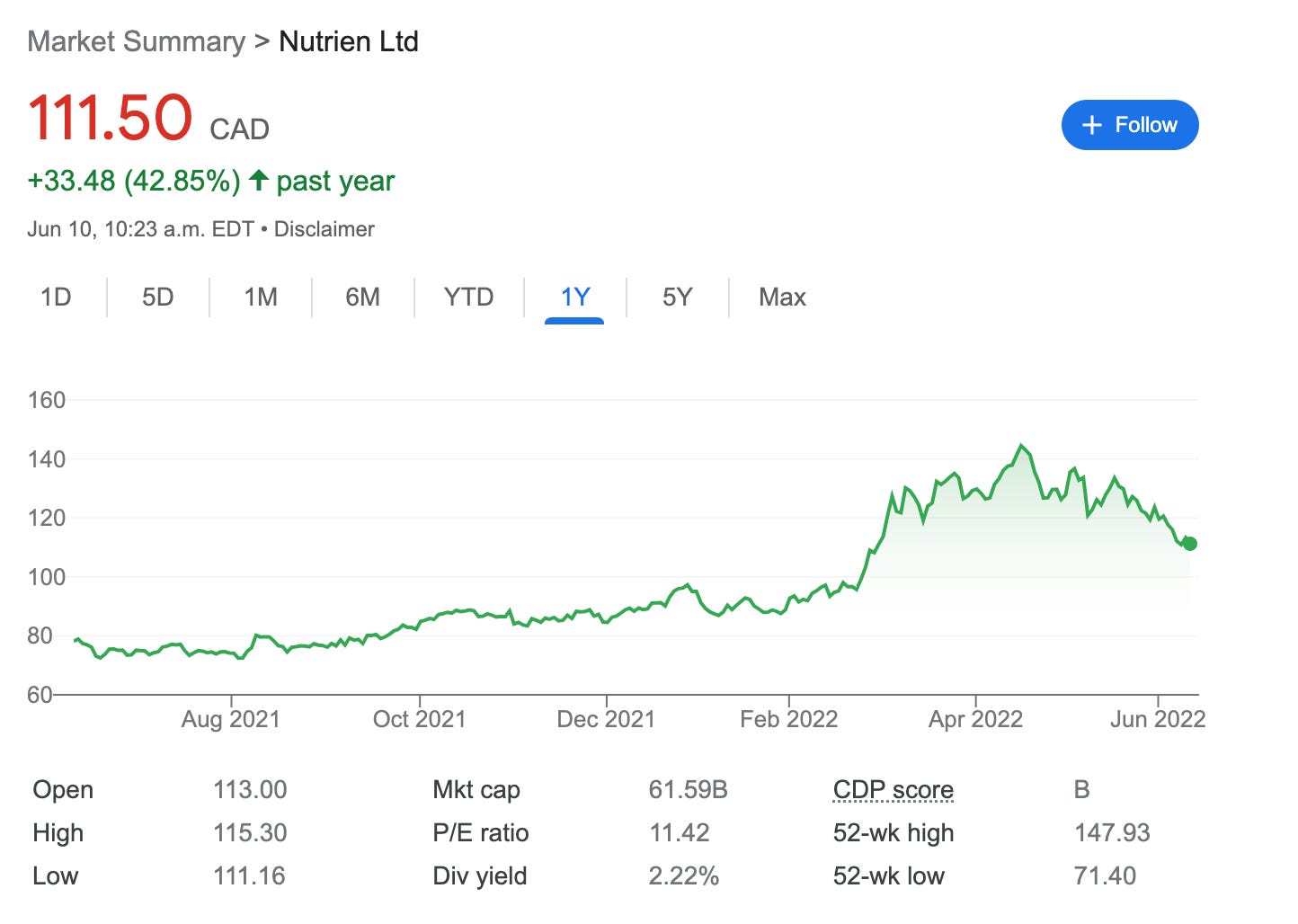Open the 1M chart view
Viewport: 1298px width, 924px height.
(260, 297)
